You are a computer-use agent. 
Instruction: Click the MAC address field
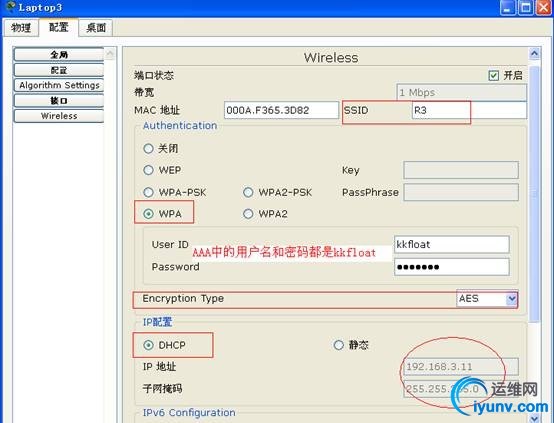coord(281,110)
